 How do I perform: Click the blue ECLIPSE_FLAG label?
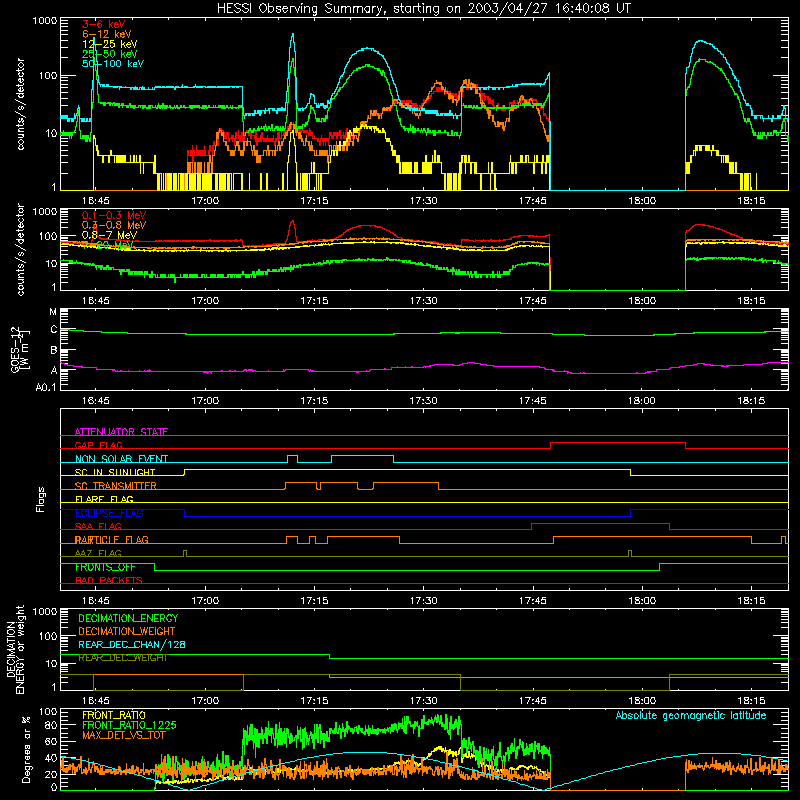tap(109, 513)
